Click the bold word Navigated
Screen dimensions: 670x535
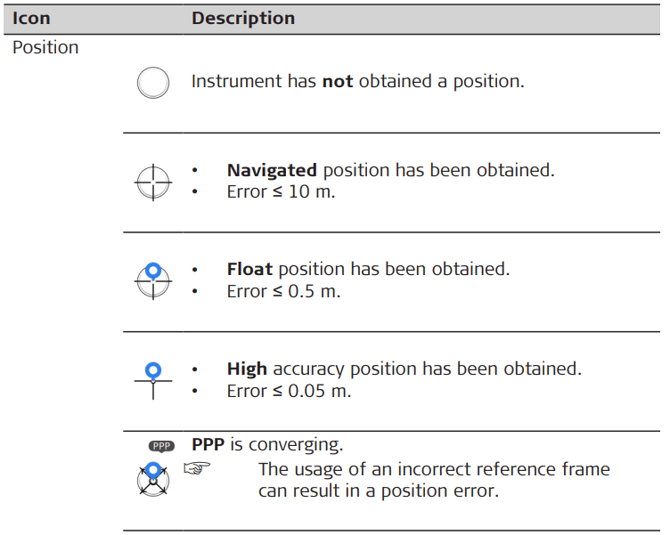pos(272,170)
